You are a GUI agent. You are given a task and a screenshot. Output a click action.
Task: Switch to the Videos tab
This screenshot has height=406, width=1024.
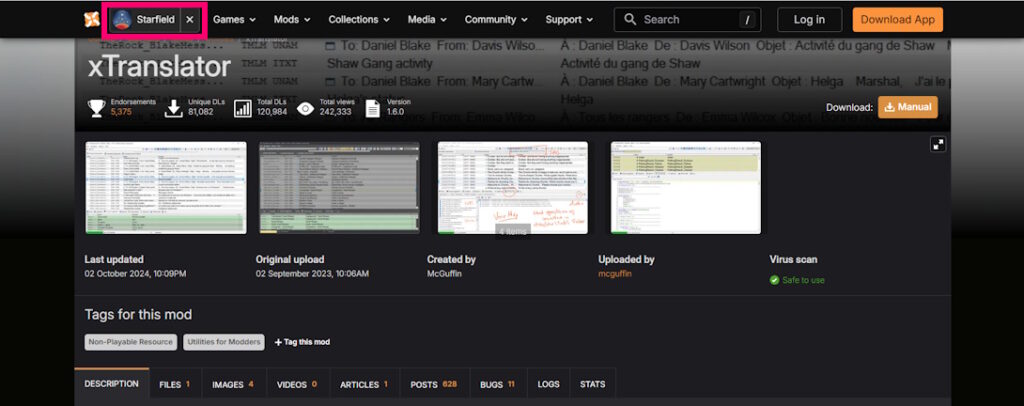coord(297,384)
